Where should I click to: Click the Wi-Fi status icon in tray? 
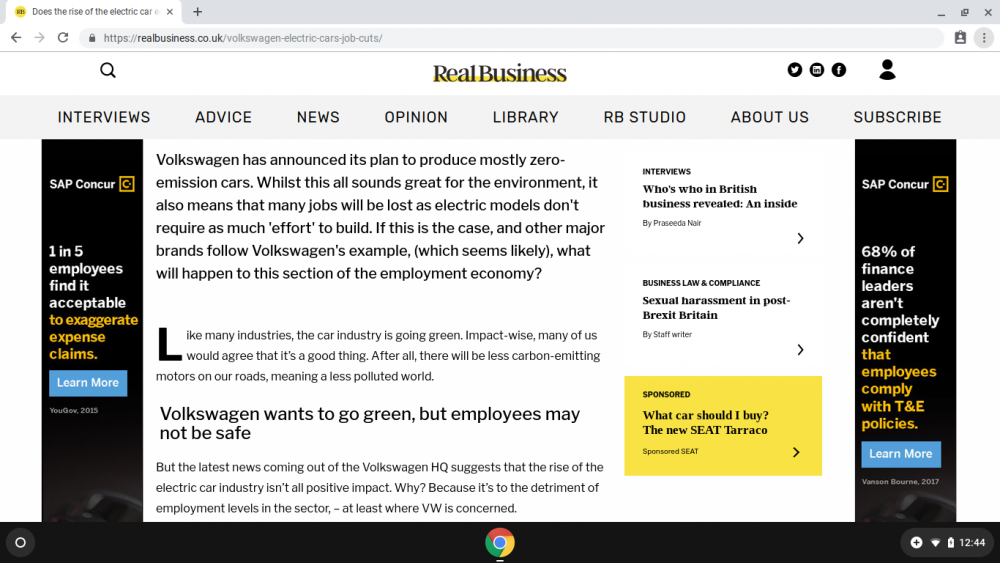pos(935,543)
